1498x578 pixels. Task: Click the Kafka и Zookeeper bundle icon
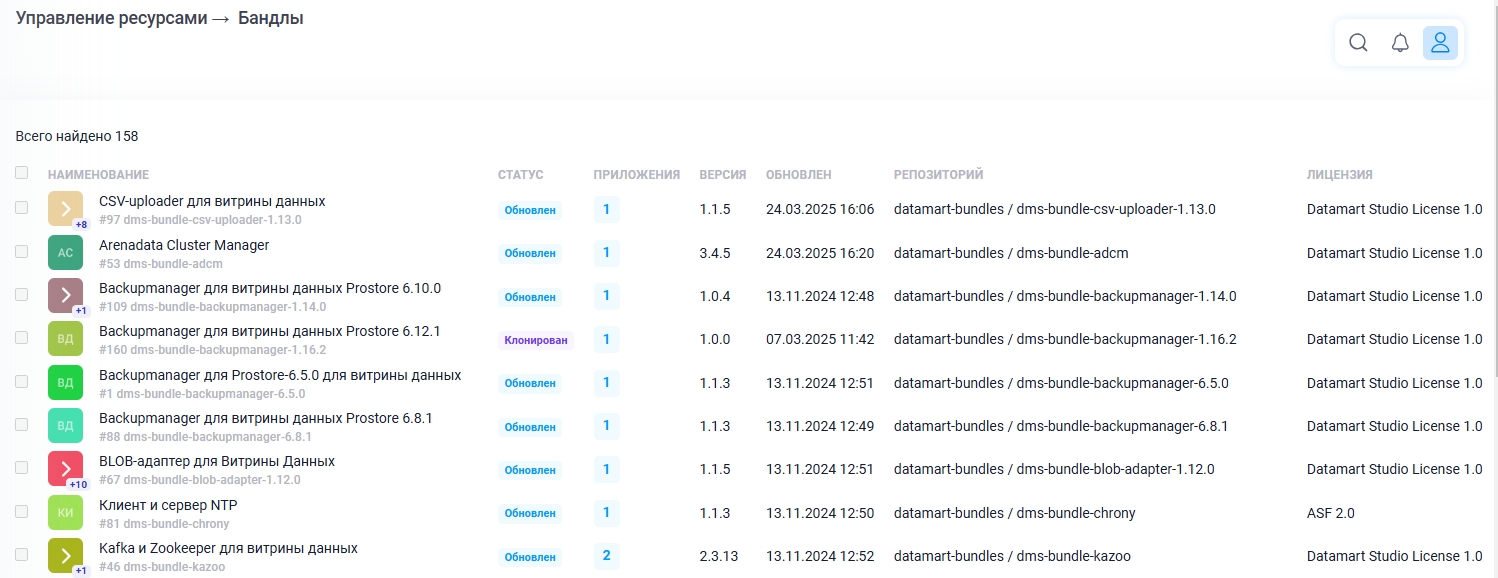pos(65,556)
